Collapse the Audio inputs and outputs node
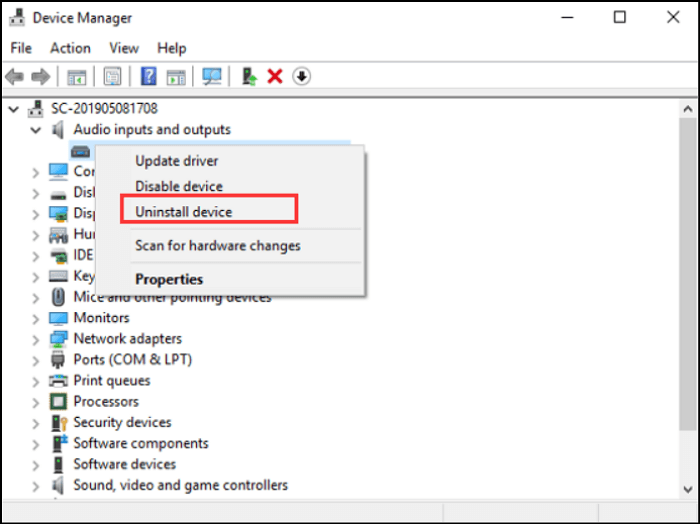Image resolution: width=700 pixels, height=524 pixels. [x=36, y=130]
